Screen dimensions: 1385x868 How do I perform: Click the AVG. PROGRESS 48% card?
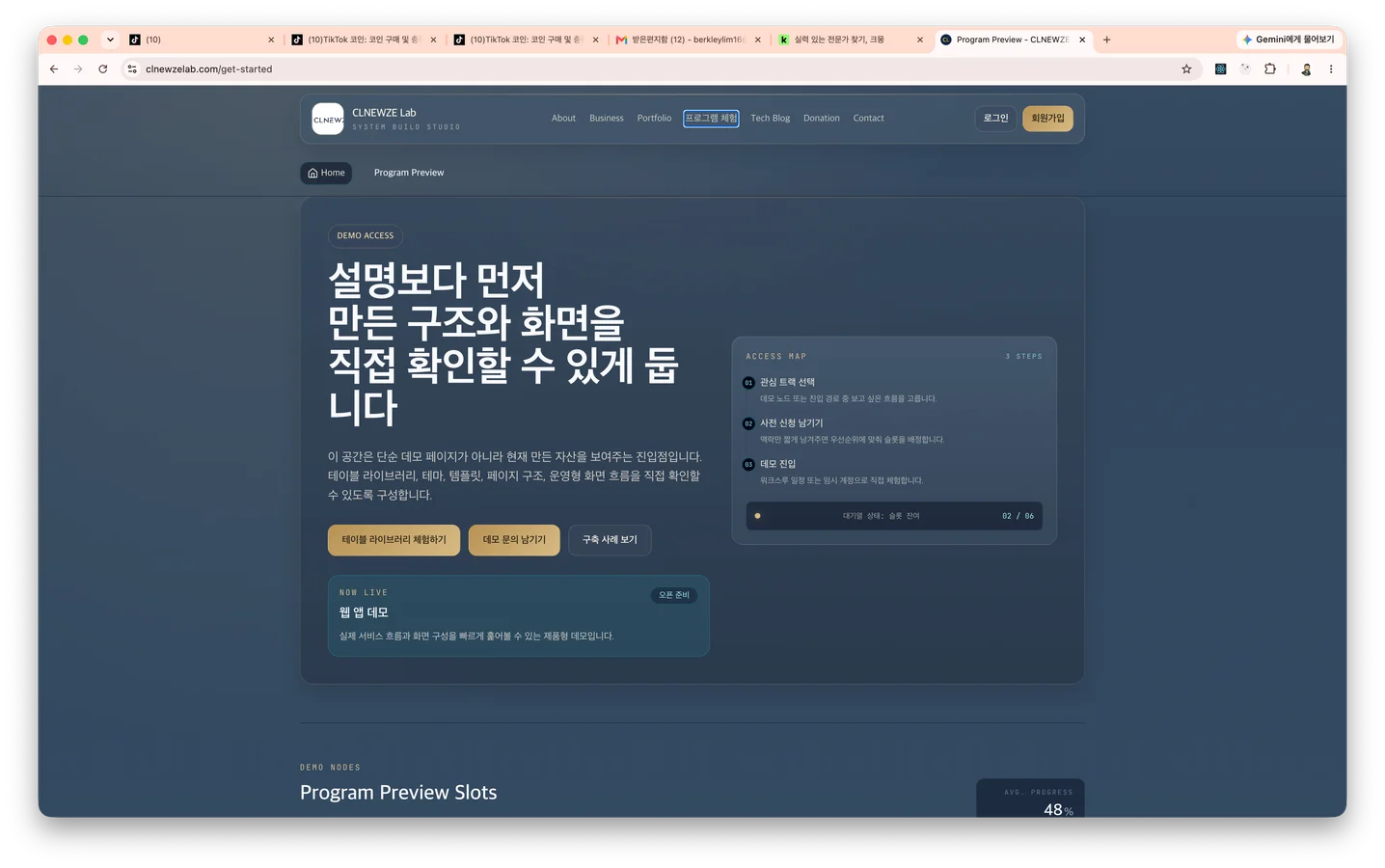pyautogui.click(x=1030, y=799)
